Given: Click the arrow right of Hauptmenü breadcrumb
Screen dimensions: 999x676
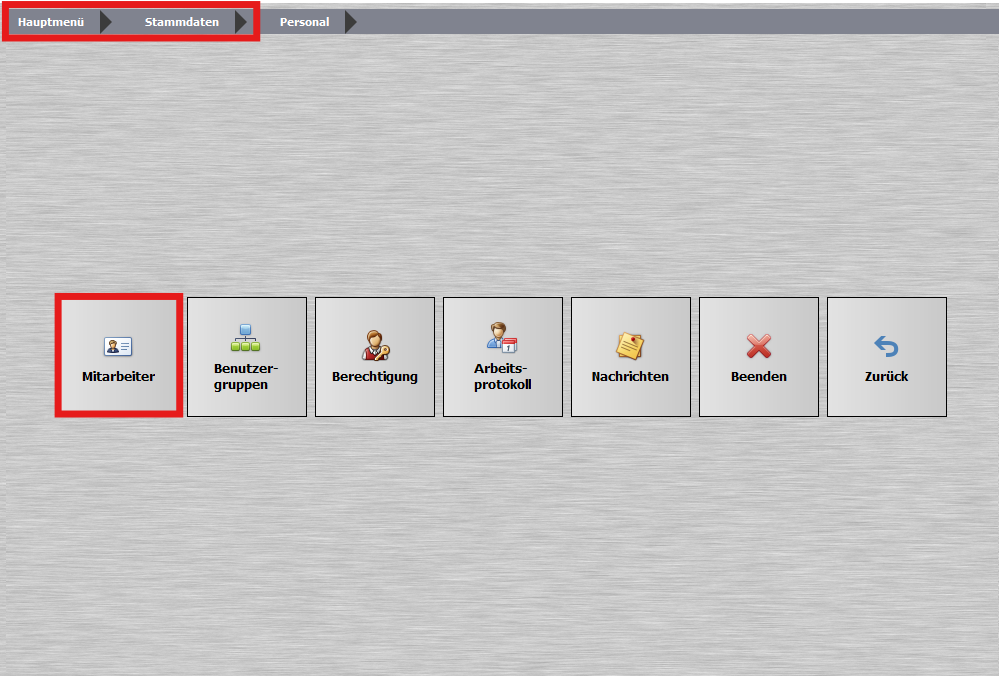Looking at the screenshot, I should [x=106, y=22].
